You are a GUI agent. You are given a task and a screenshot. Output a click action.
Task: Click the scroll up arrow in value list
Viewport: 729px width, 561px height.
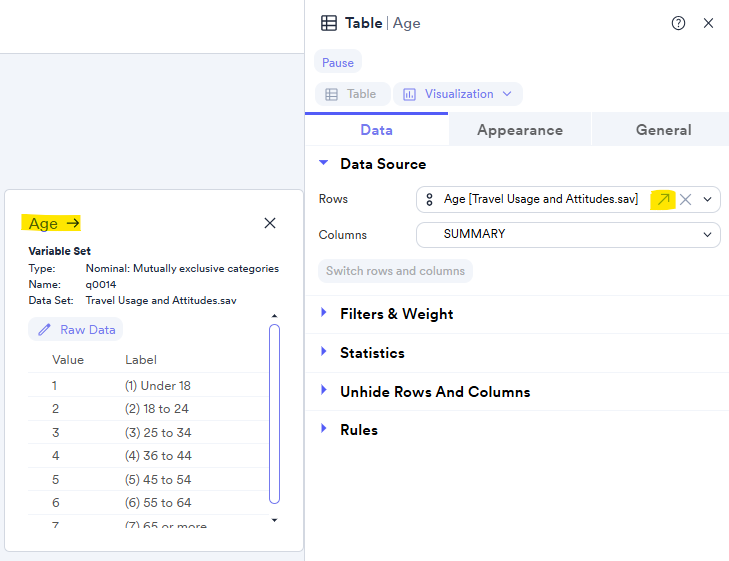(x=274, y=316)
